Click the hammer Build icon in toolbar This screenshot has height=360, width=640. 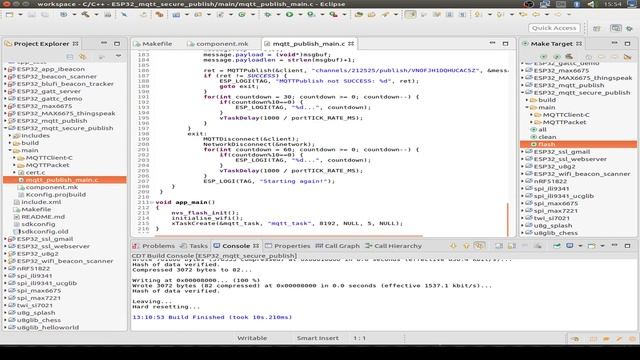pos(85,14)
